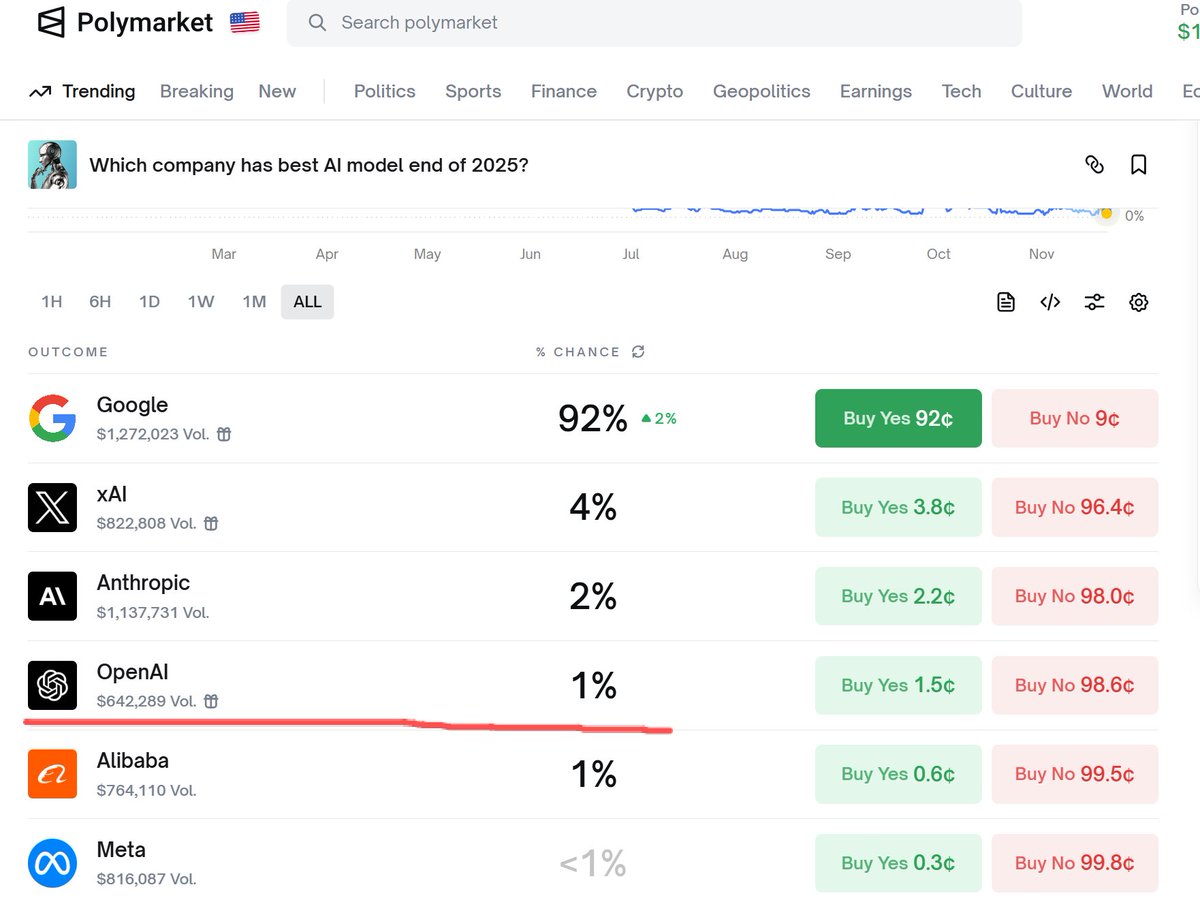Click Buy Yes 1.5¢ for OpenAI
The image size is (1200, 900).
(x=899, y=685)
